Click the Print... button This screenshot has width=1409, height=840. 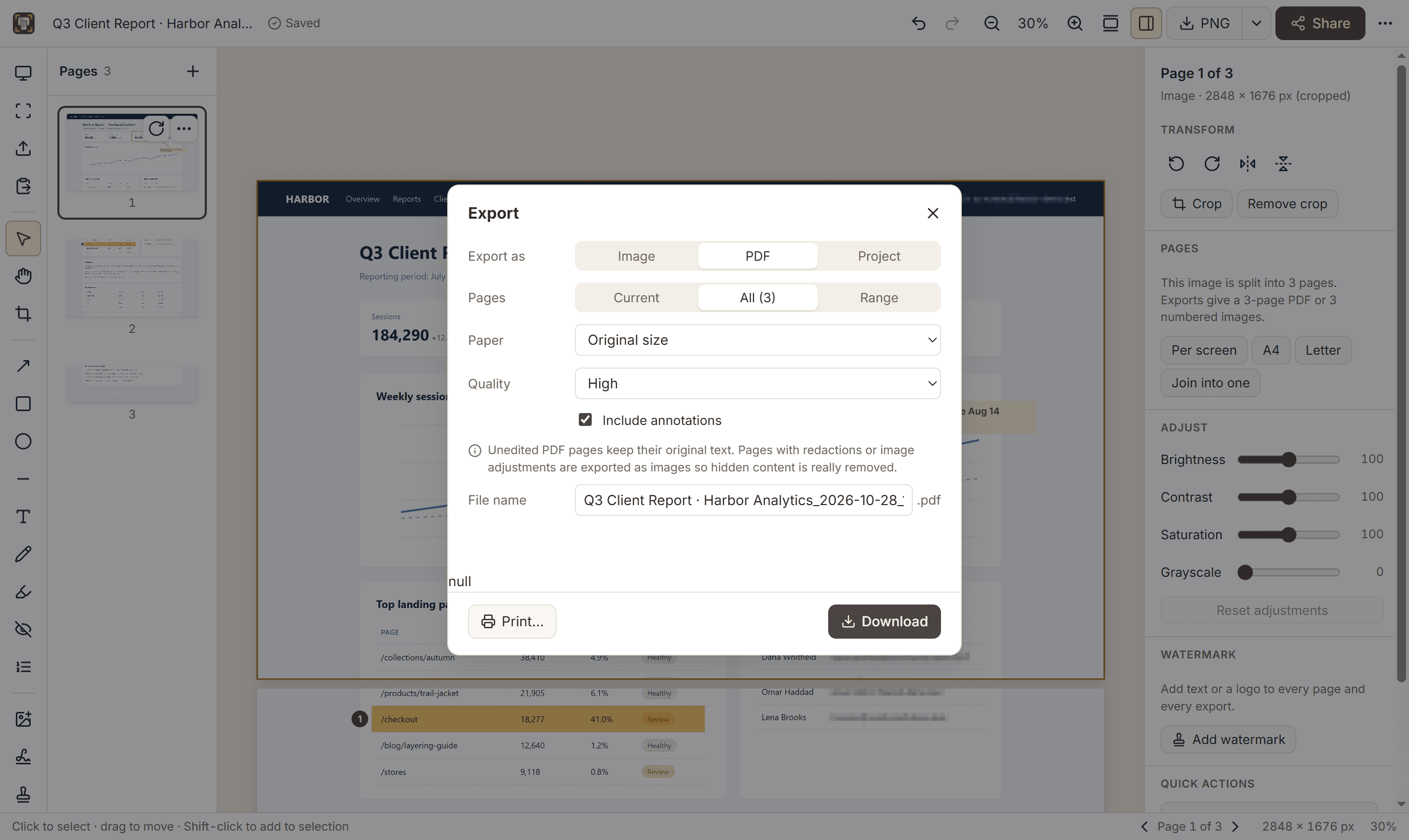tap(512, 621)
